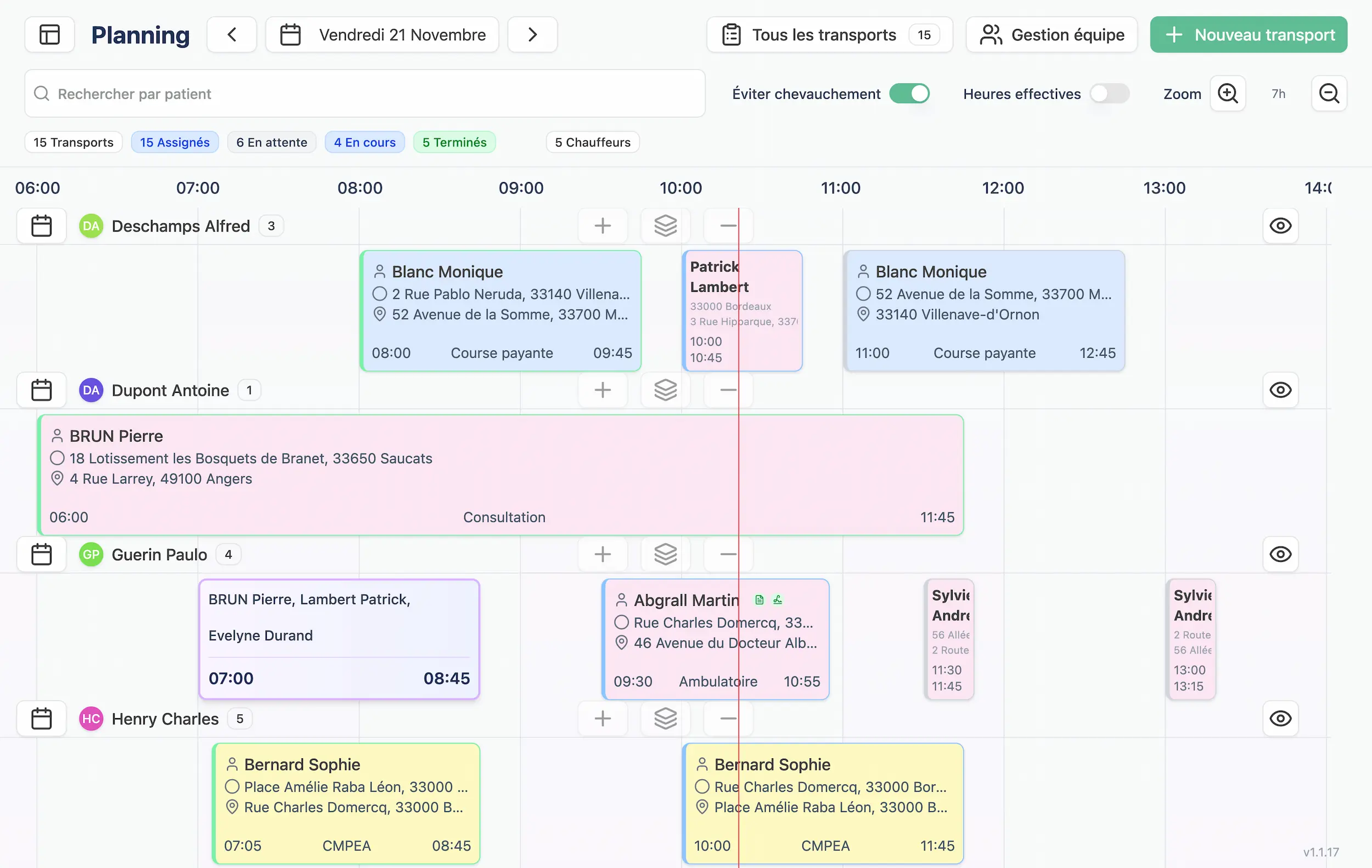
Task: Click the zoom out magnifier icon
Action: point(1329,93)
